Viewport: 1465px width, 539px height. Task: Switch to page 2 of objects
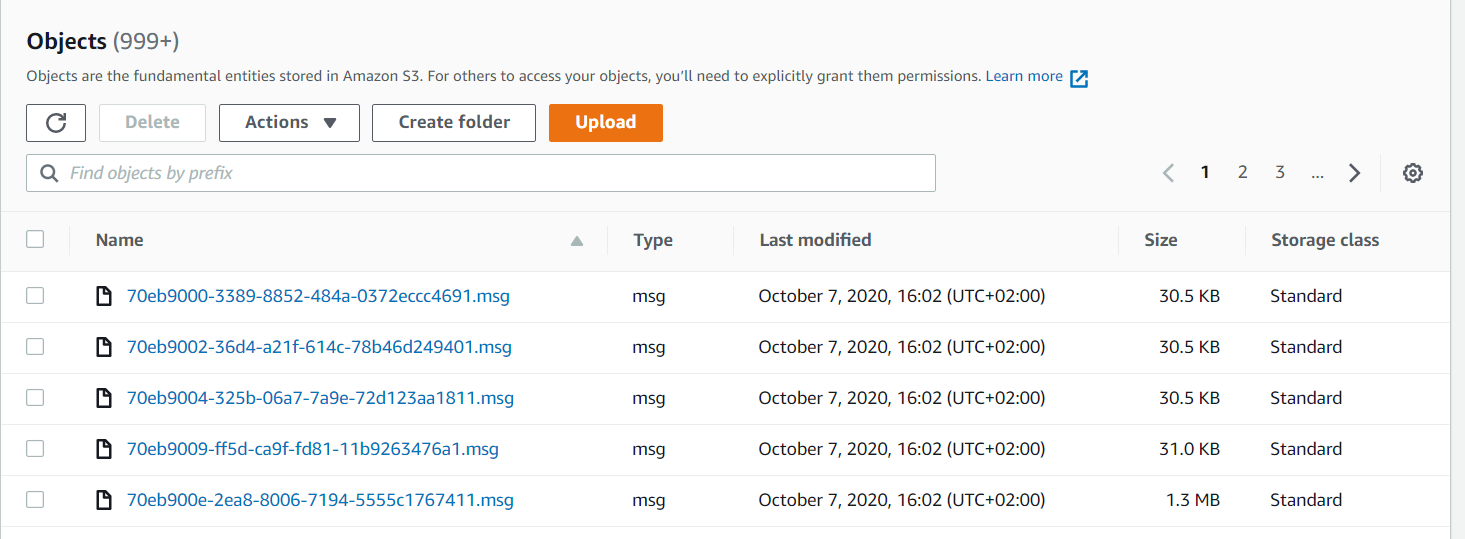coord(1242,173)
